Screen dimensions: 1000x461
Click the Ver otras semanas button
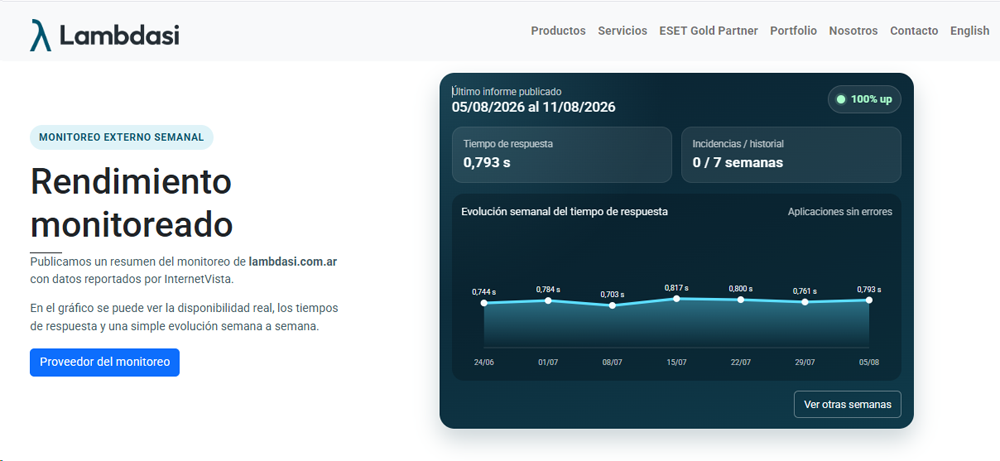(847, 404)
